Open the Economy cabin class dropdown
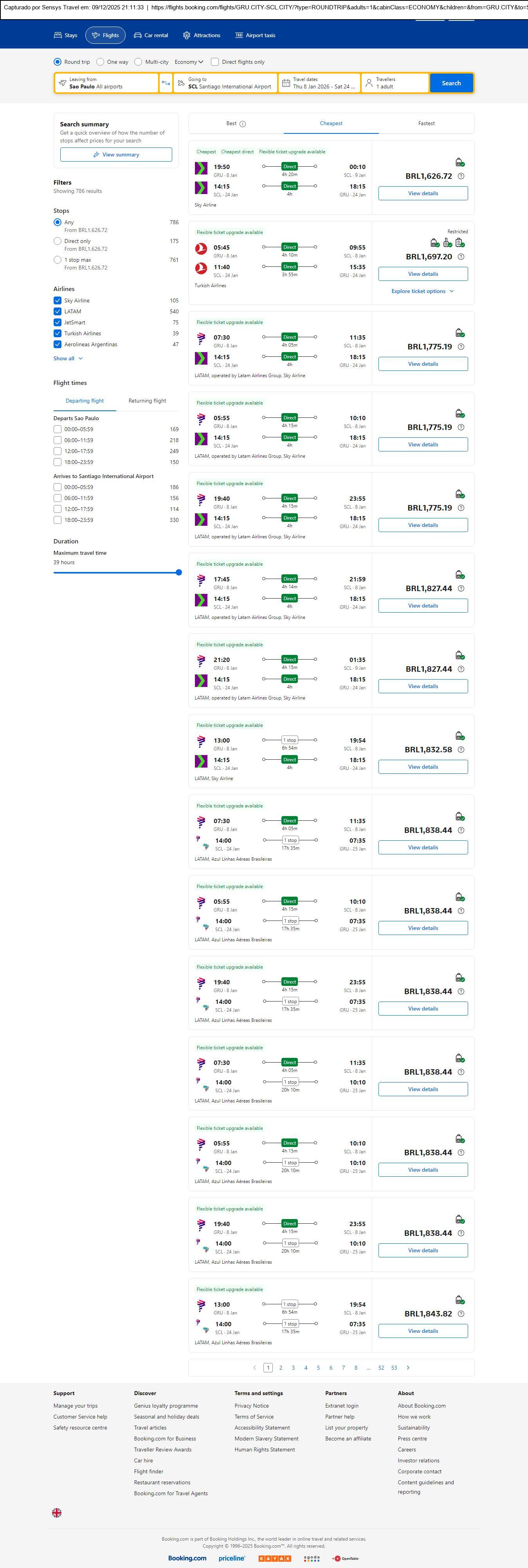 189,62
